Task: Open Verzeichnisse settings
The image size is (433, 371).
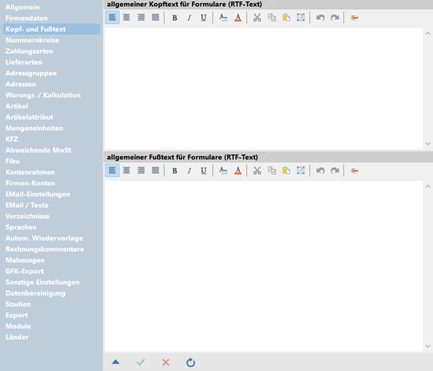Action: pos(27,216)
